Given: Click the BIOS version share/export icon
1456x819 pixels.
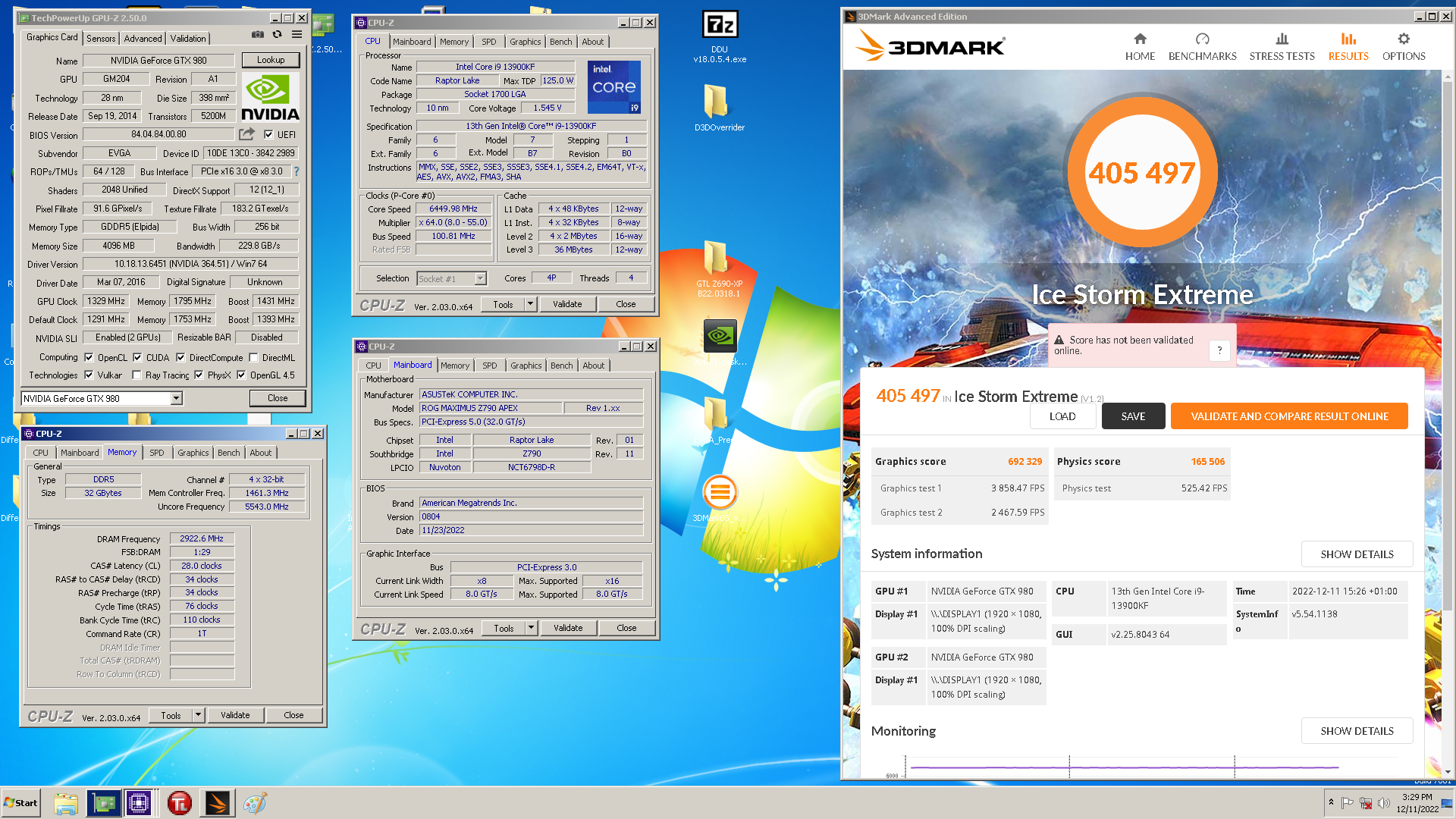Looking at the screenshot, I should (247, 134).
